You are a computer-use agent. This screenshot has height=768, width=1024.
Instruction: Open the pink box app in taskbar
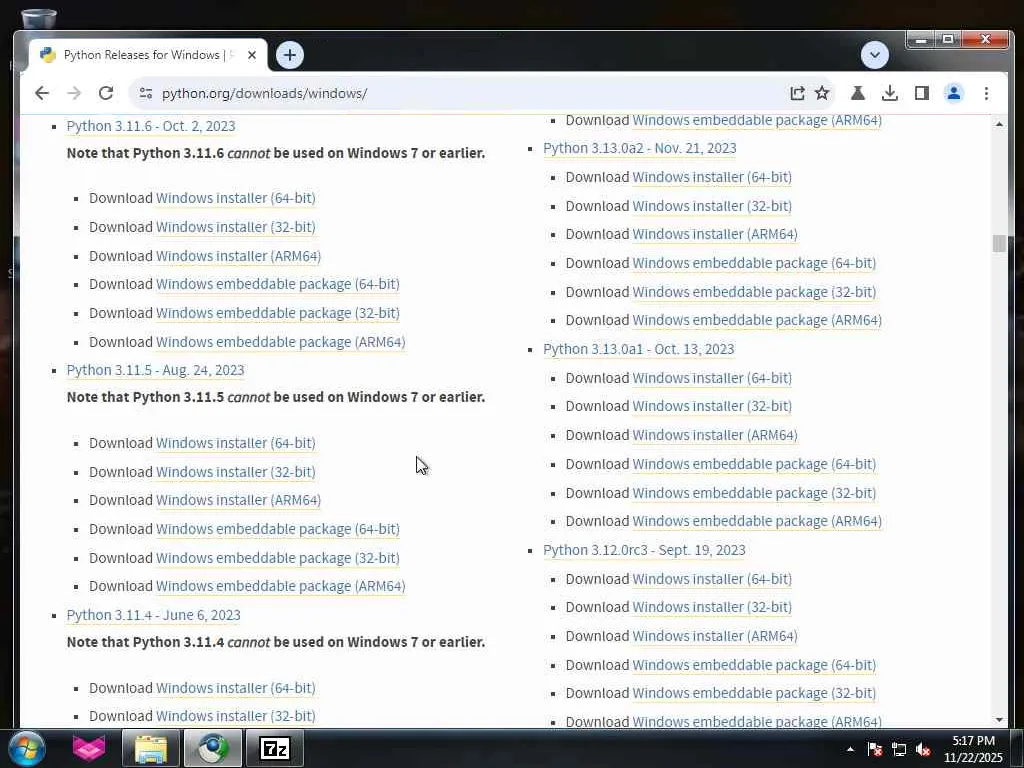pyautogui.click(x=89, y=748)
